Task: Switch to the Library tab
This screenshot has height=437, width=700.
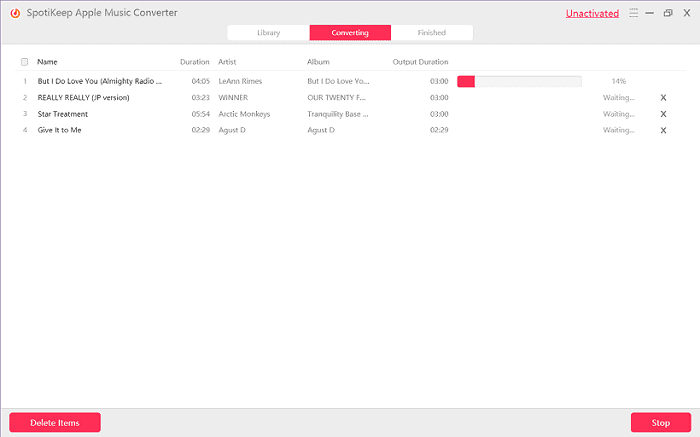Action: pos(268,33)
